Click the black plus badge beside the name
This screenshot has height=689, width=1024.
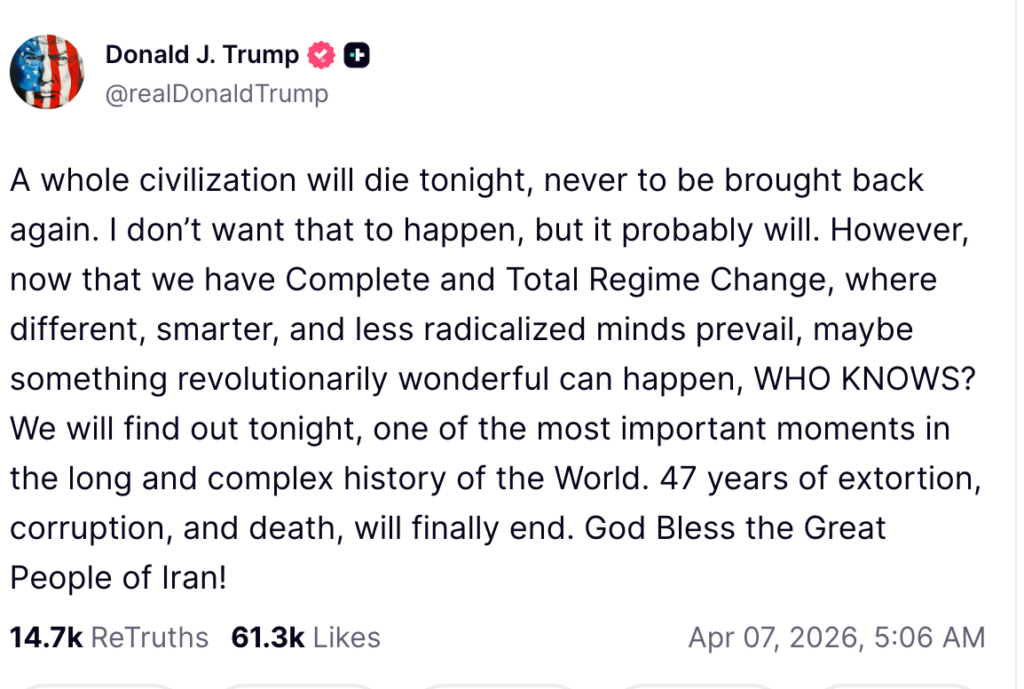click(x=356, y=56)
